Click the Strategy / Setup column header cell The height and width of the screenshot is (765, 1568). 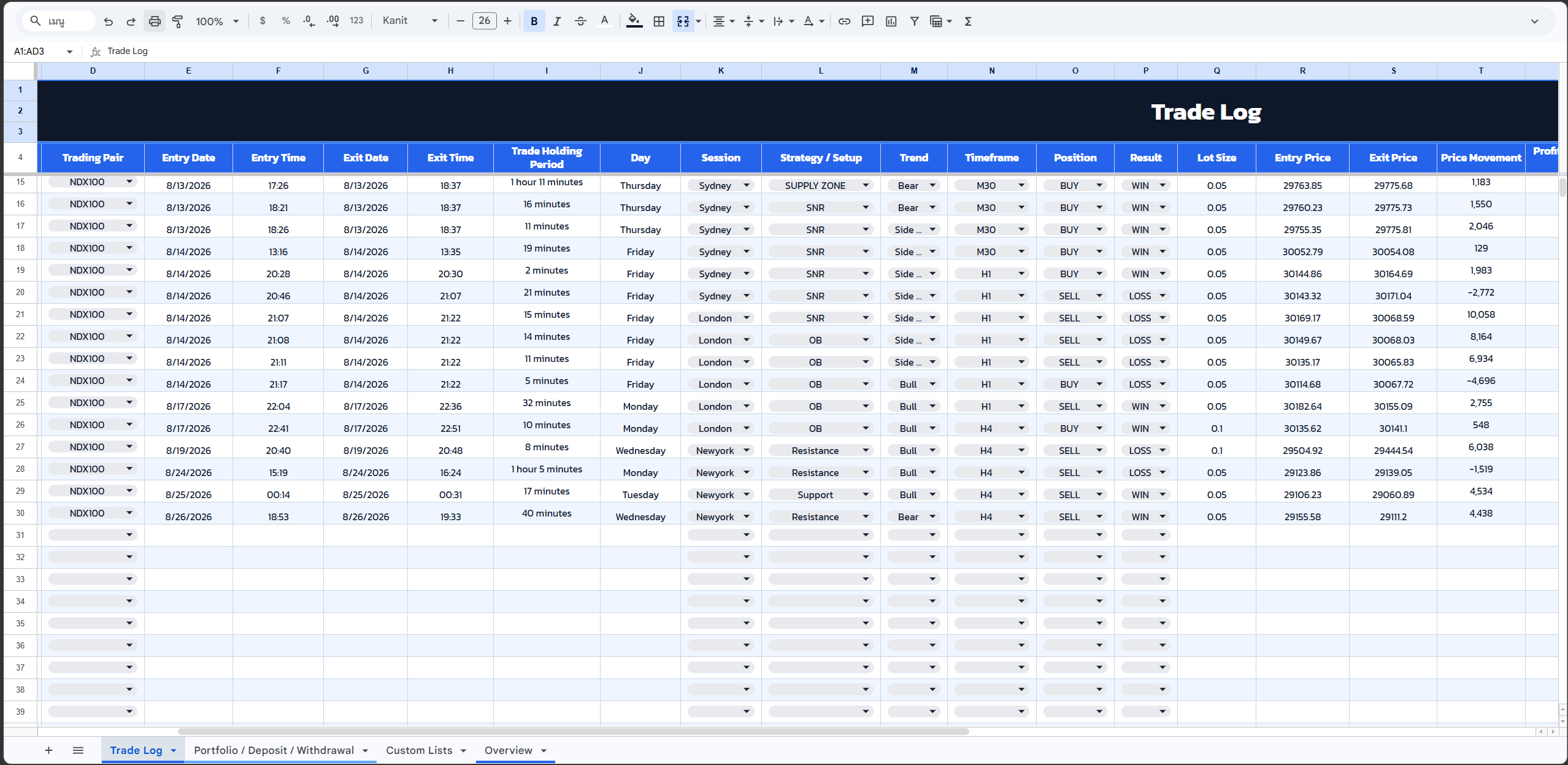pyautogui.click(x=821, y=158)
